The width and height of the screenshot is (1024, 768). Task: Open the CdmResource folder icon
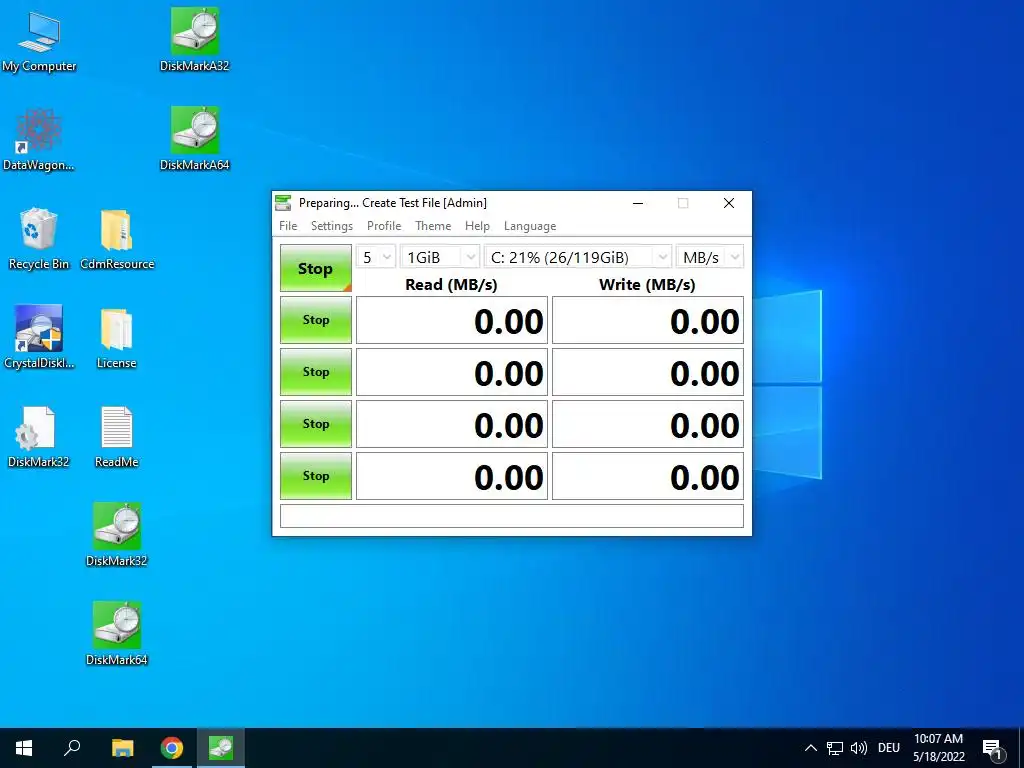coord(117,238)
